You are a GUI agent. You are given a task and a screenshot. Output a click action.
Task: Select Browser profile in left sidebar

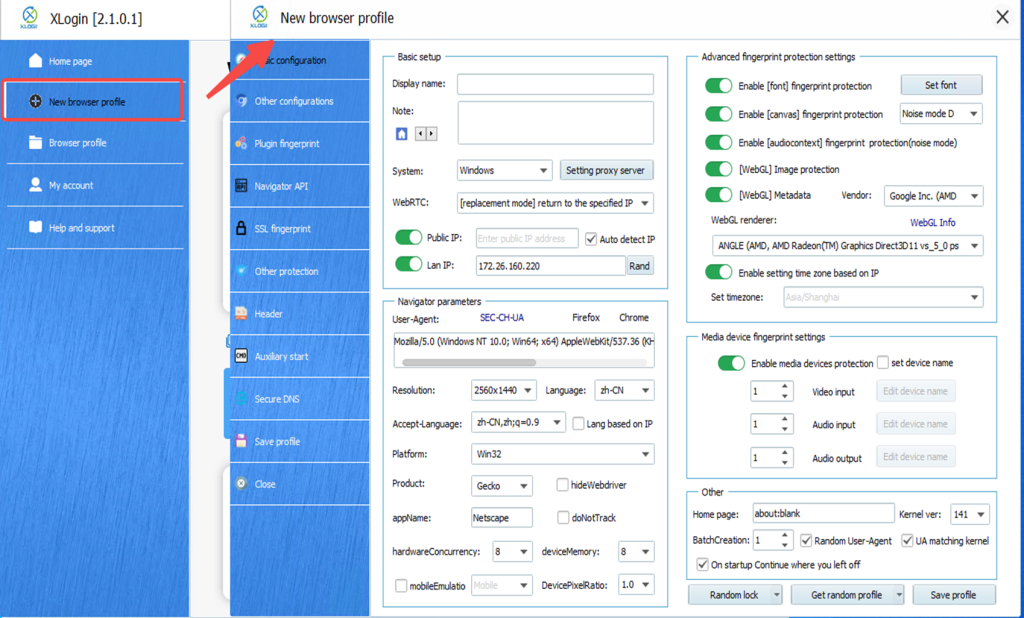pos(77,143)
